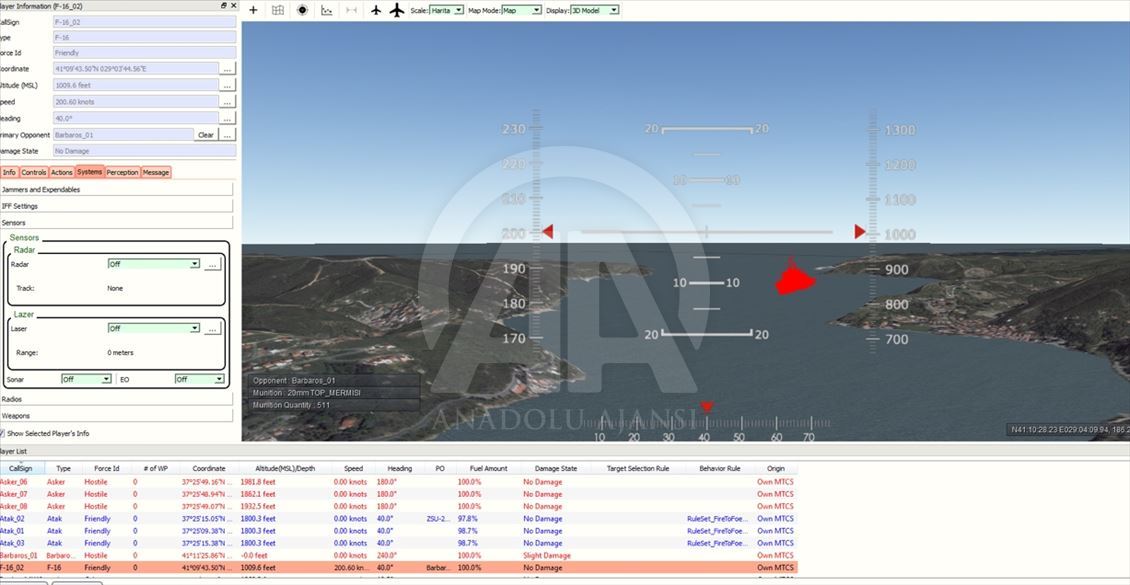Undock the Player Information panel
The width and height of the screenshot is (1130, 585).
tap(223, 5)
